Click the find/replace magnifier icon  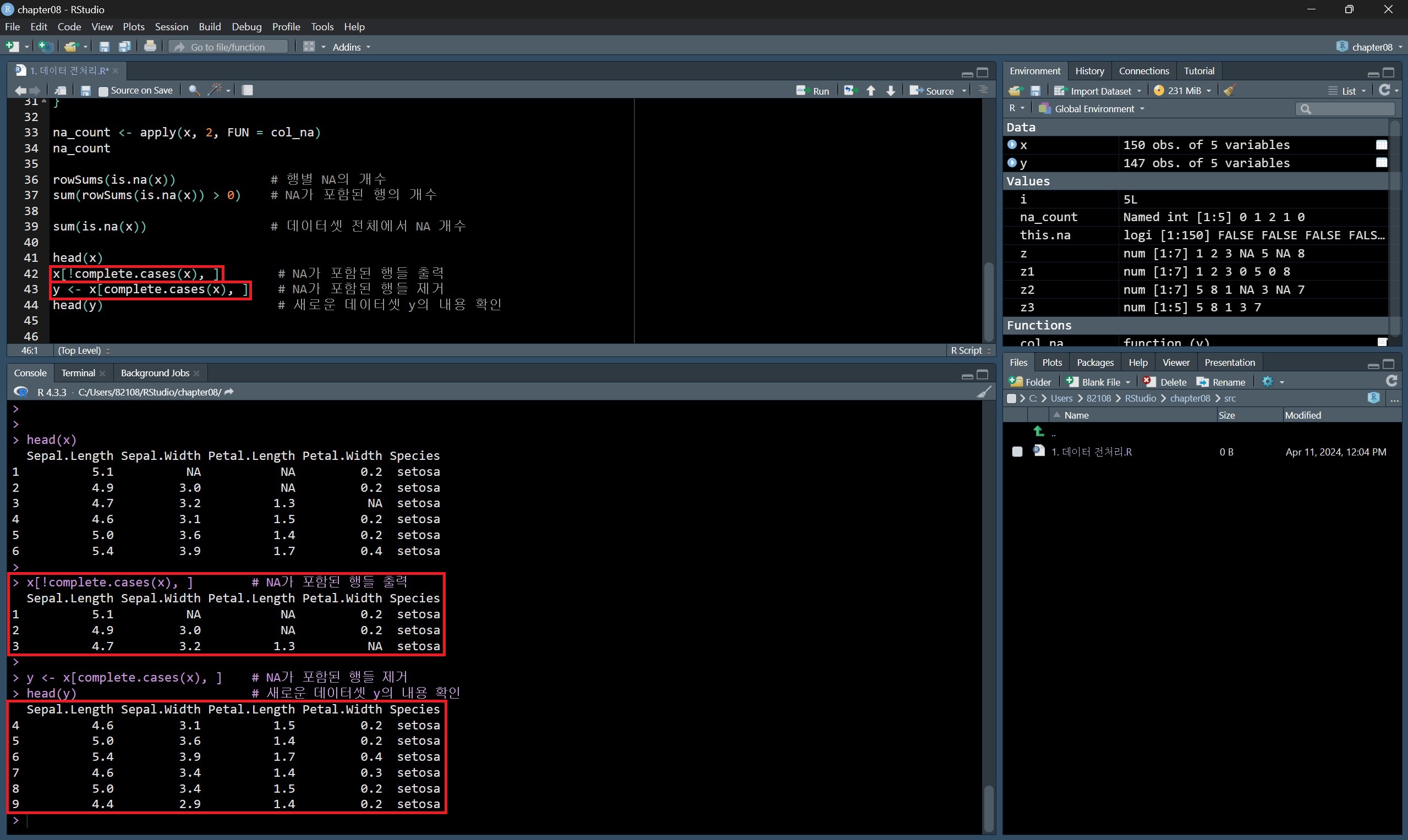click(x=194, y=90)
